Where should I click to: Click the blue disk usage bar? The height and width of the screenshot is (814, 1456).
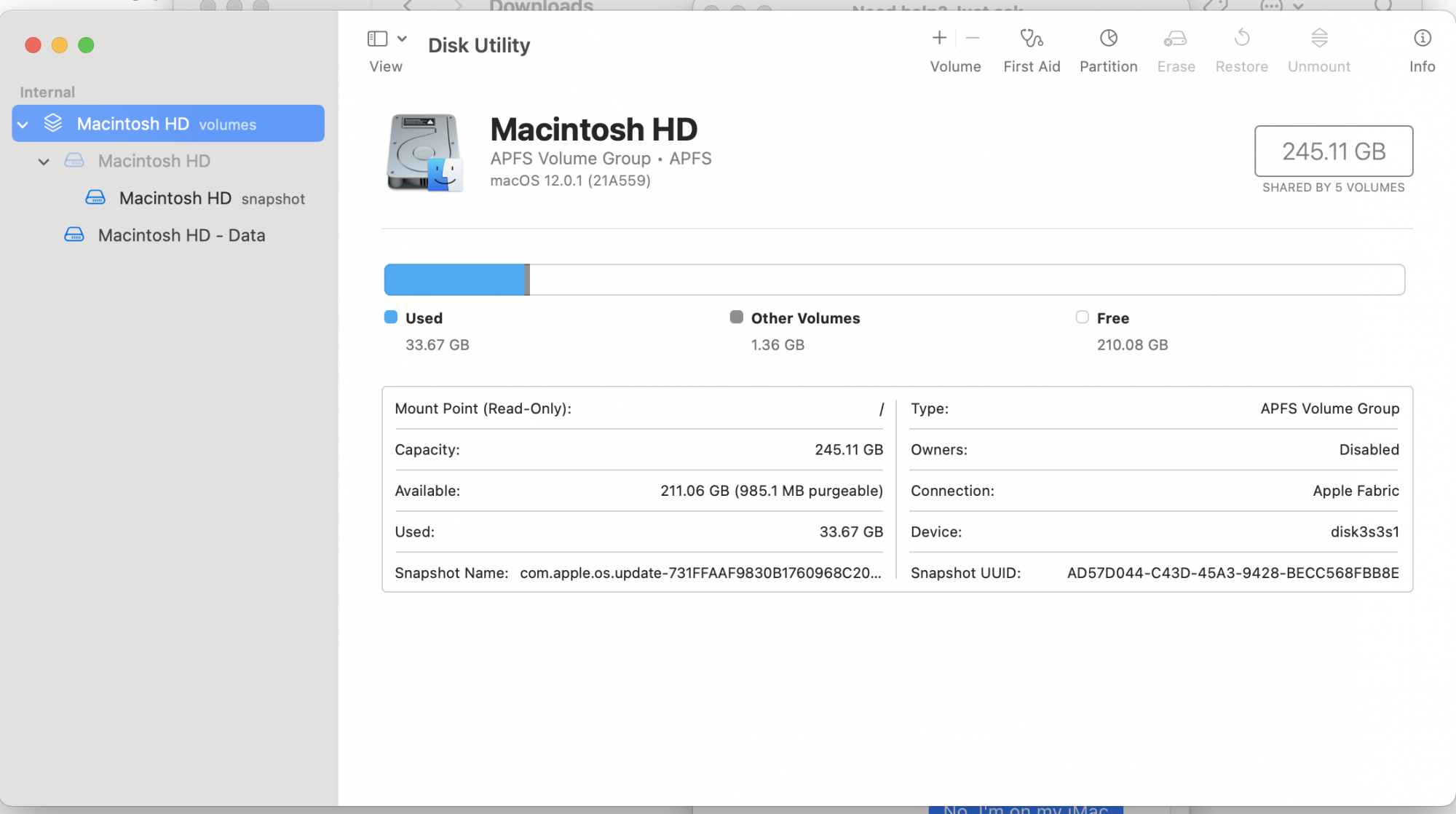coord(454,280)
